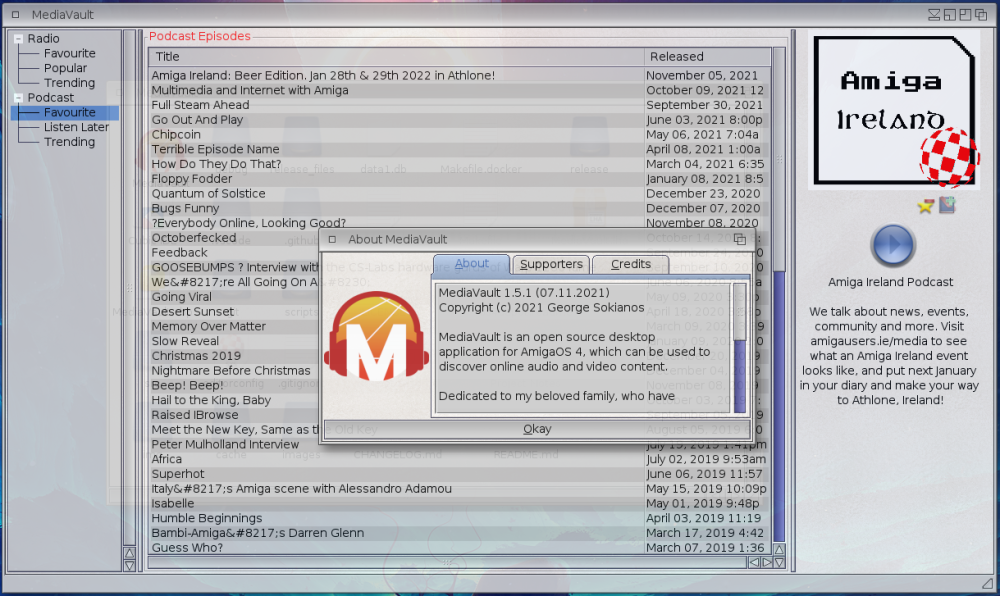
Task: Click episode list scroll up arrow
Action: (779, 549)
